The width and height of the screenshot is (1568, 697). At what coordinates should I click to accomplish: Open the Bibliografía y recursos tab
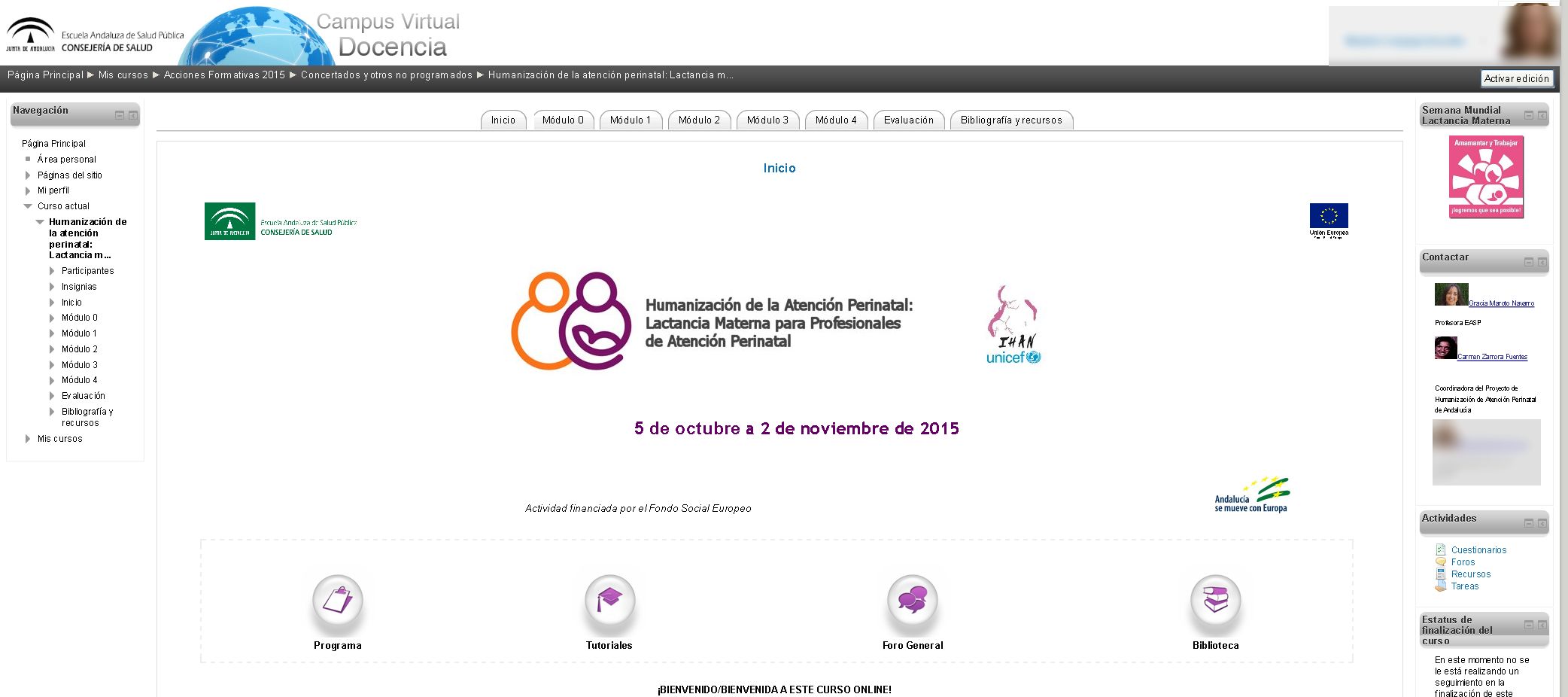pyautogui.click(x=1010, y=120)
